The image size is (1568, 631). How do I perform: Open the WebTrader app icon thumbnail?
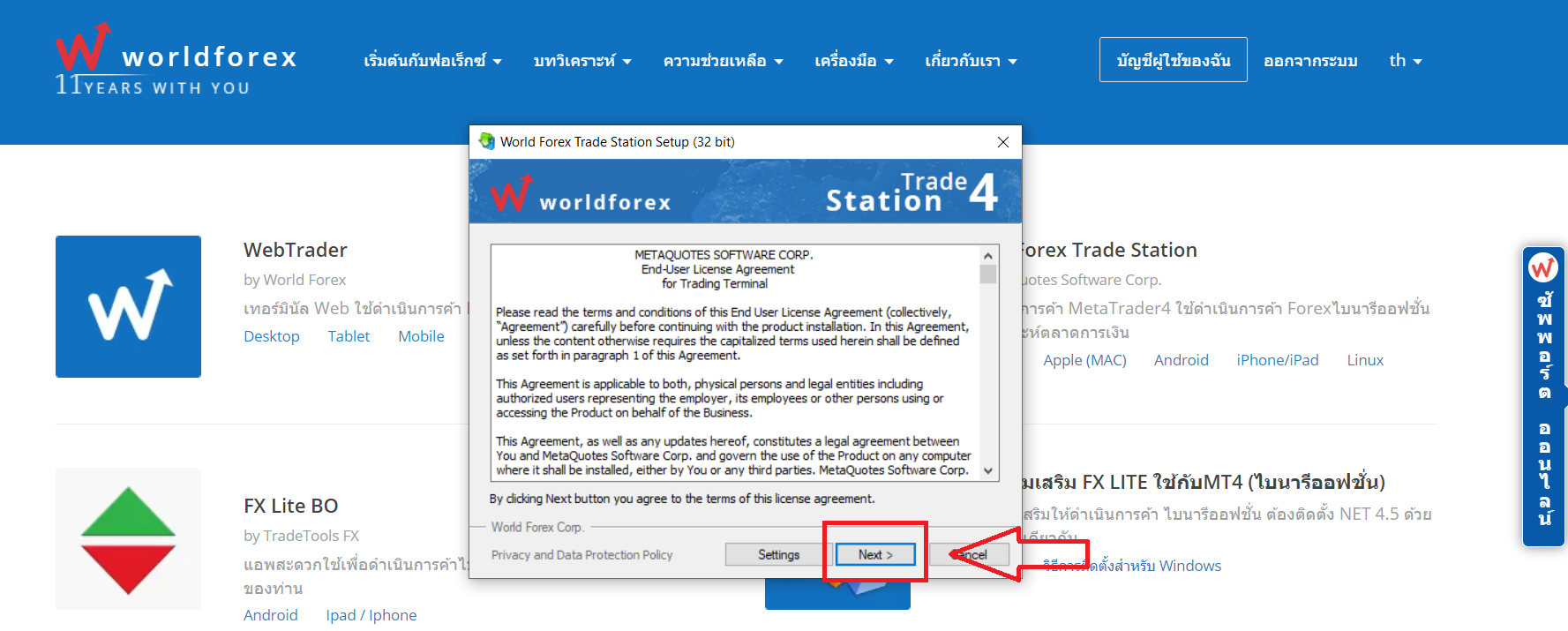click(x=128, y=306)
